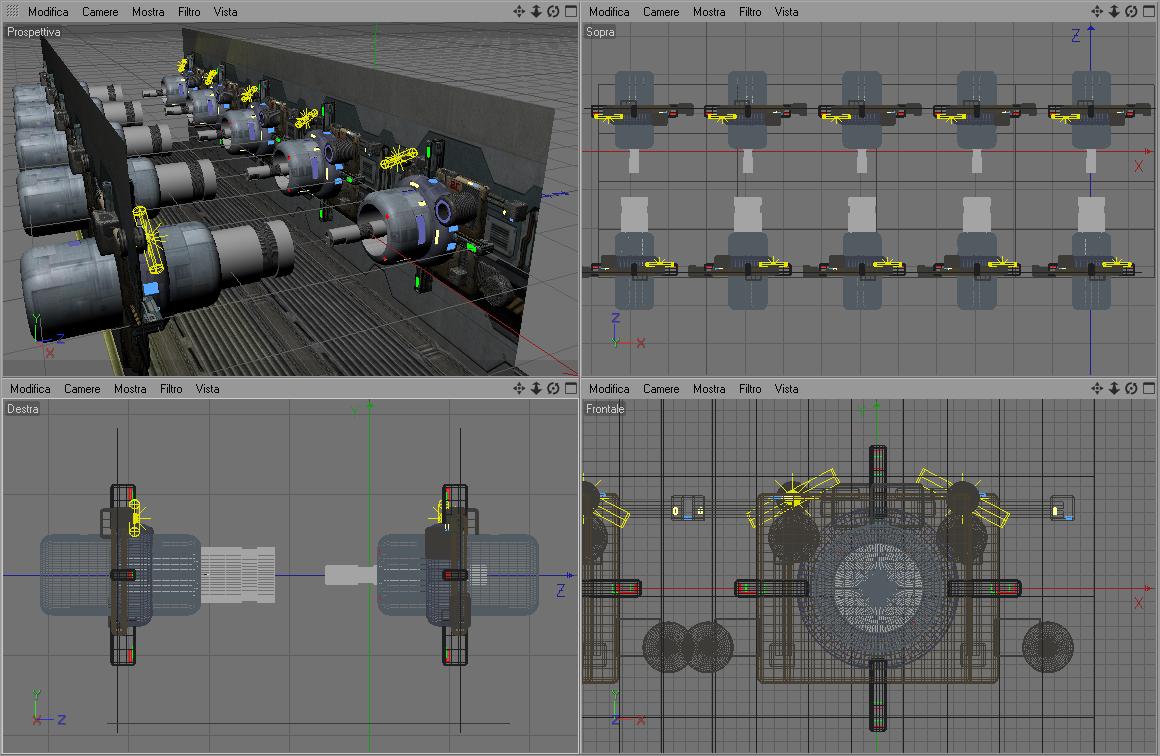
Task: Open the Filtro menu in the Frontale viewport
Action: click(x=749, y=389)
